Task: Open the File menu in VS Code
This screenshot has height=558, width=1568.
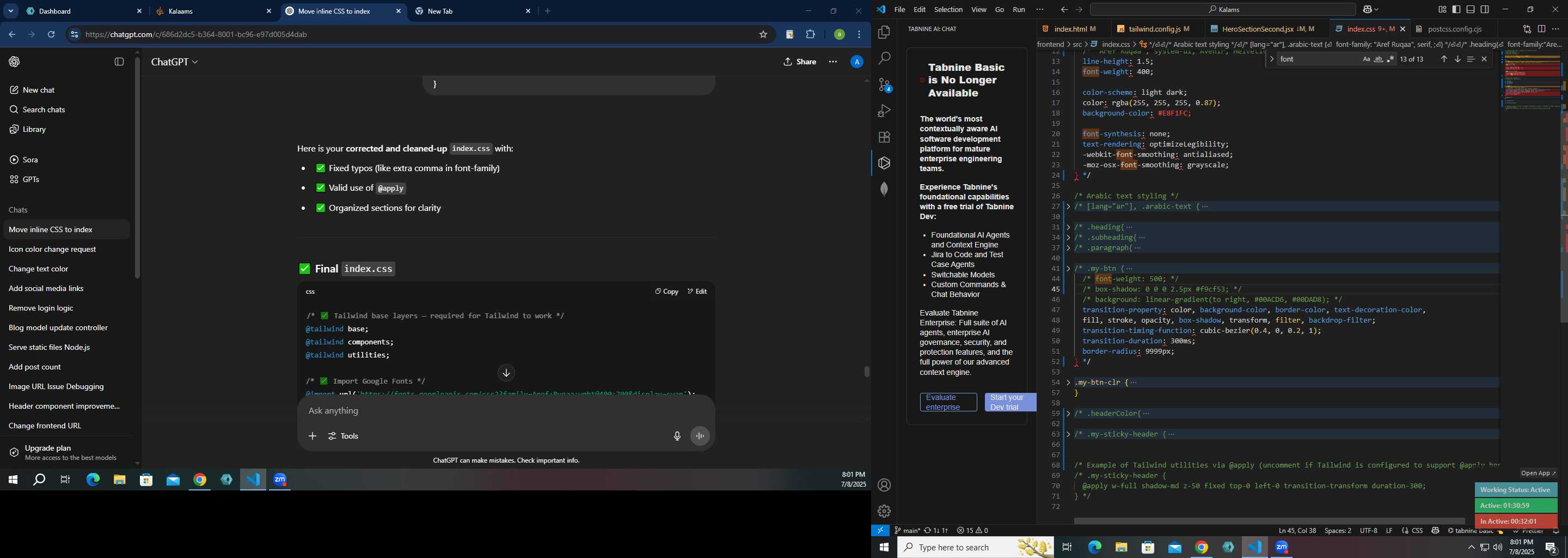Action: click(x=899, y=10)
